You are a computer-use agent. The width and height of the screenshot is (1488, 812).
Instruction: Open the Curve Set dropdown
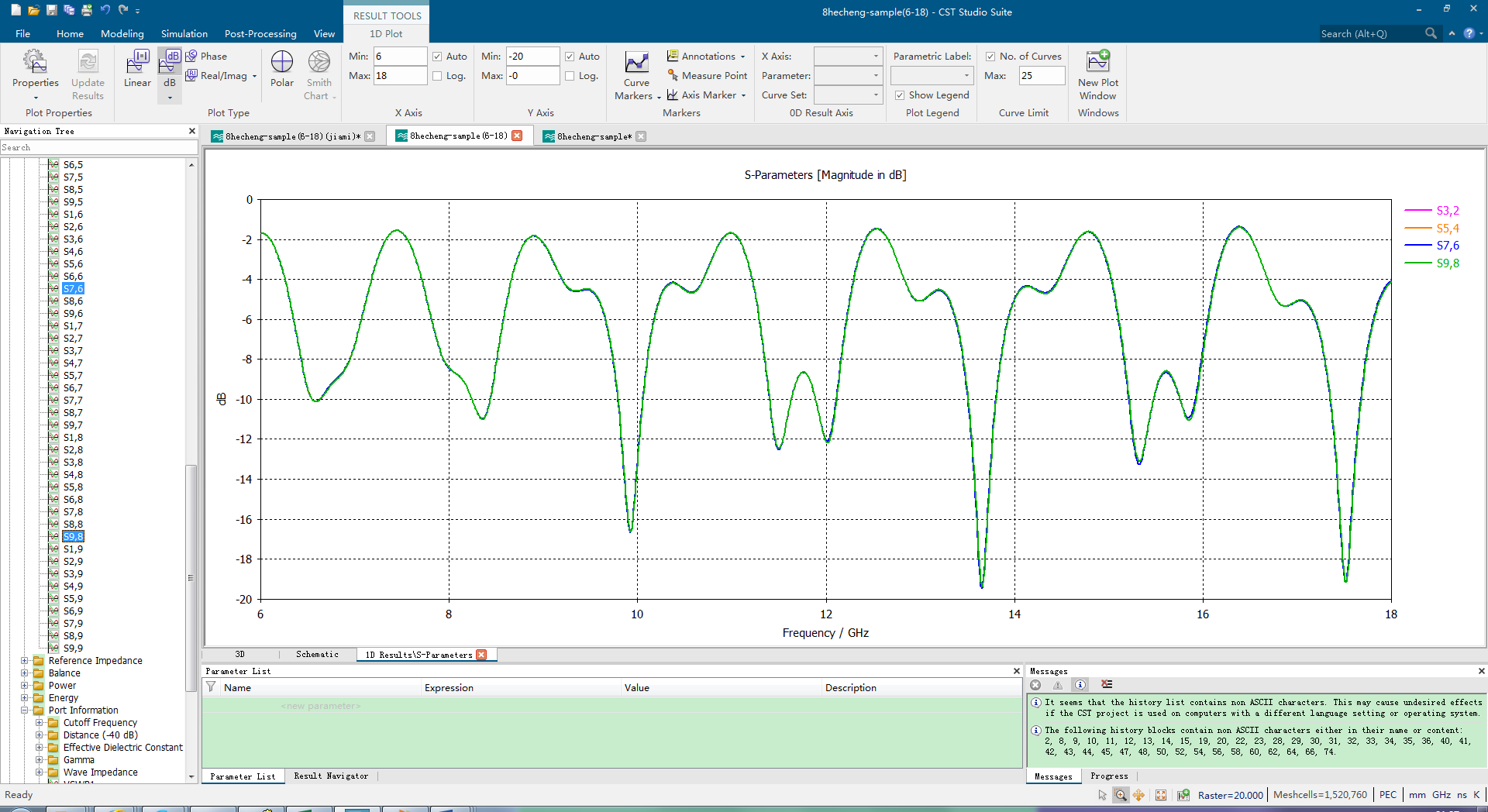click(x=848, y=95)
